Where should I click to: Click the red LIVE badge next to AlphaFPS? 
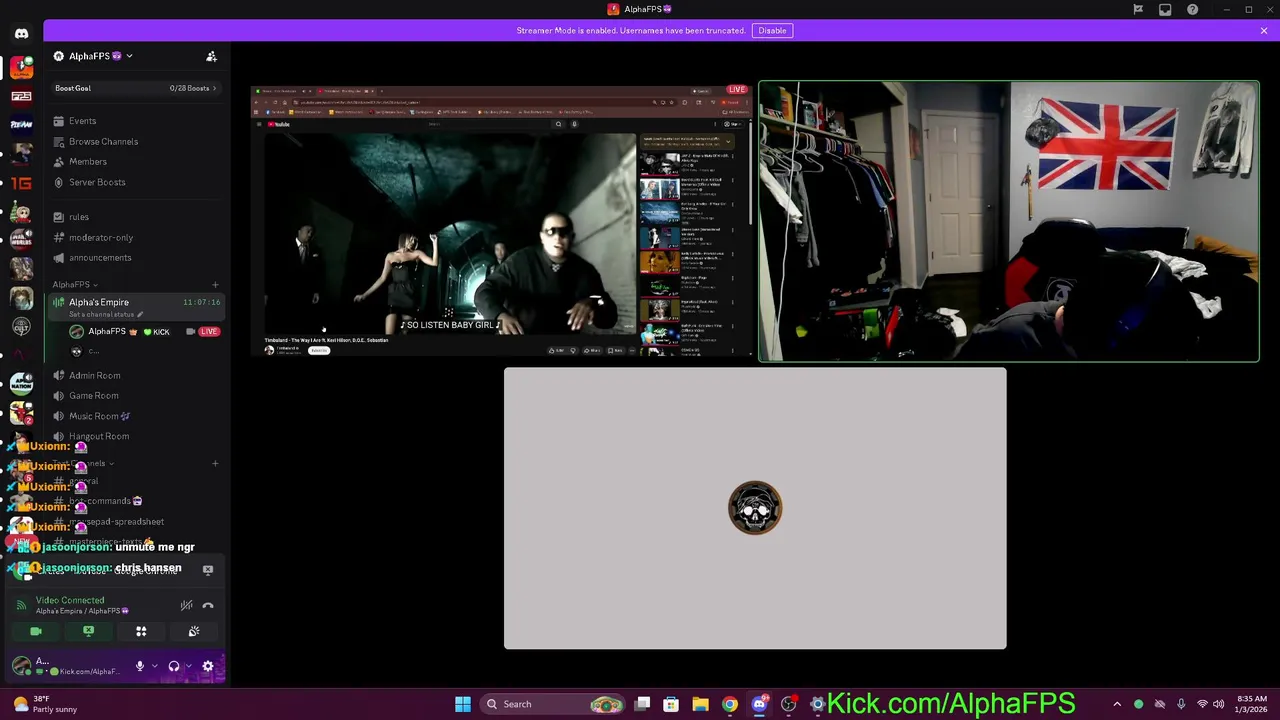(x=208, y=331)
